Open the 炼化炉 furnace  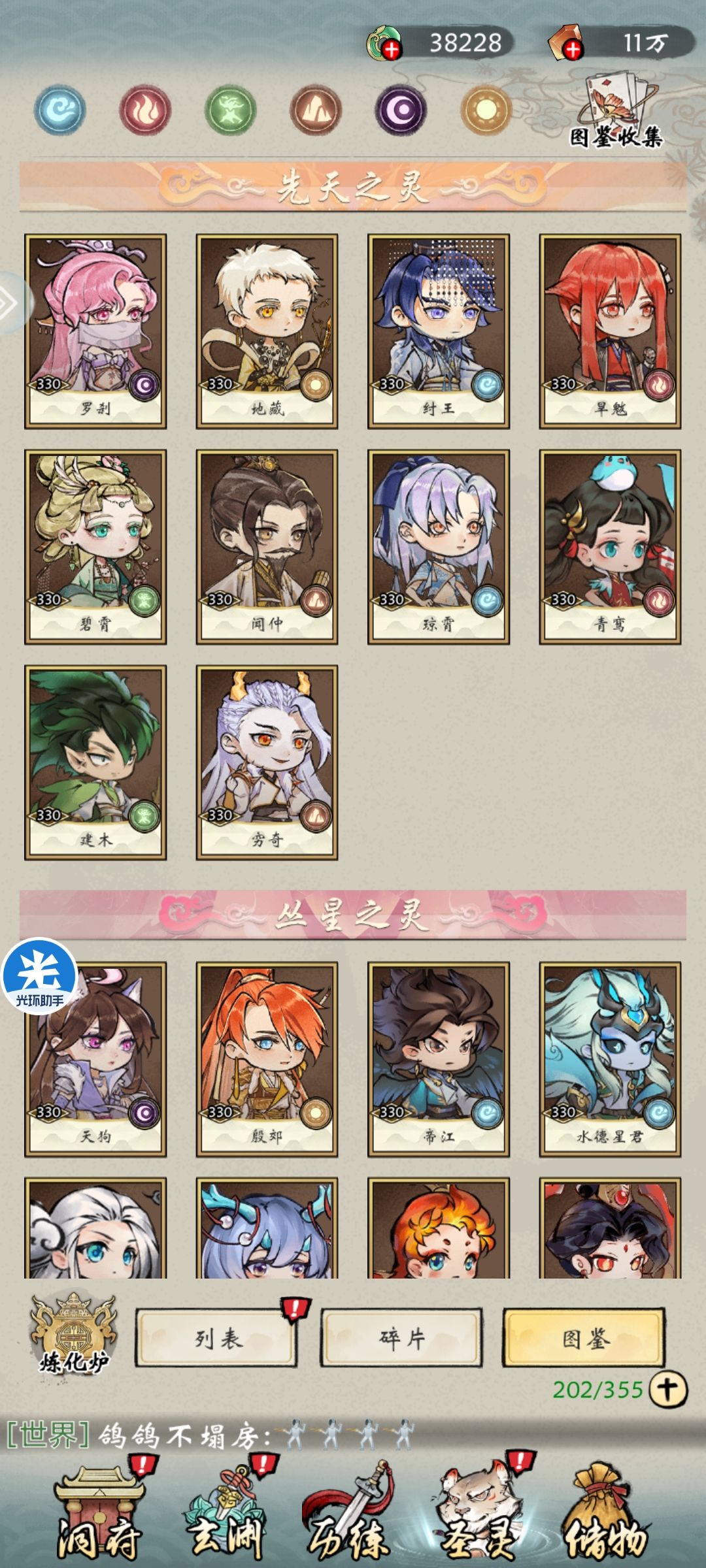[x=75, y=1336]
